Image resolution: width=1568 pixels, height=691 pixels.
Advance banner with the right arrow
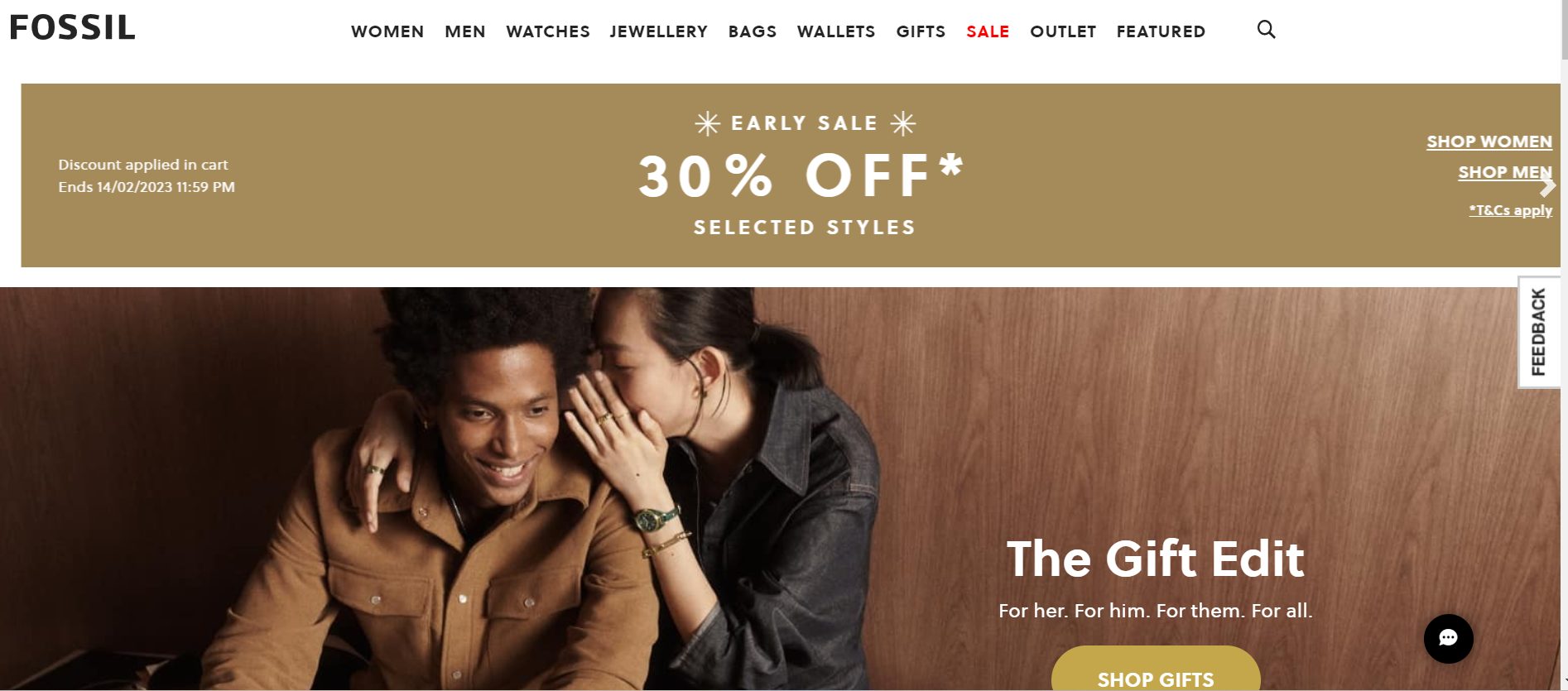(1547, 186)
